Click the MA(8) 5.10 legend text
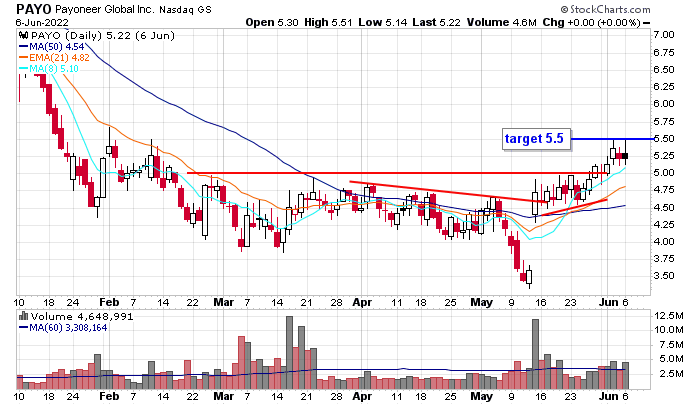 54,69
